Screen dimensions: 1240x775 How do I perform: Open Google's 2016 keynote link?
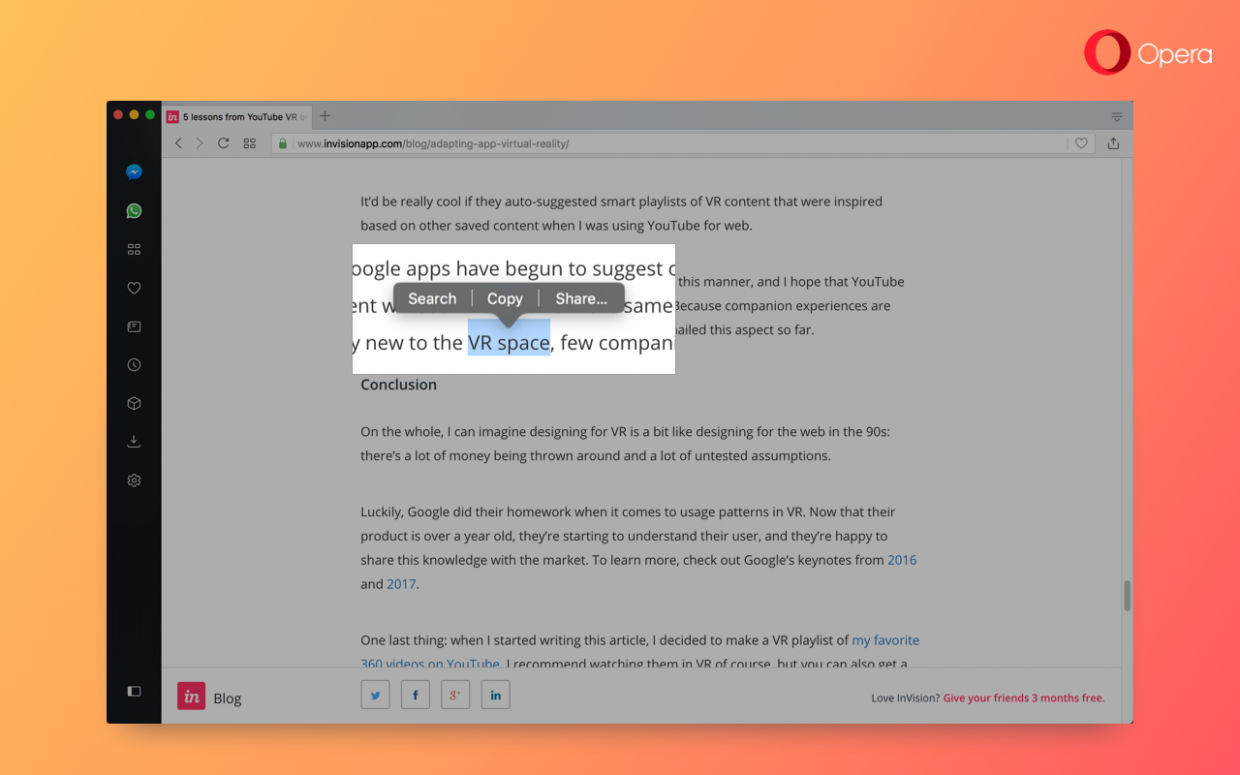click(x=902, y=560)
